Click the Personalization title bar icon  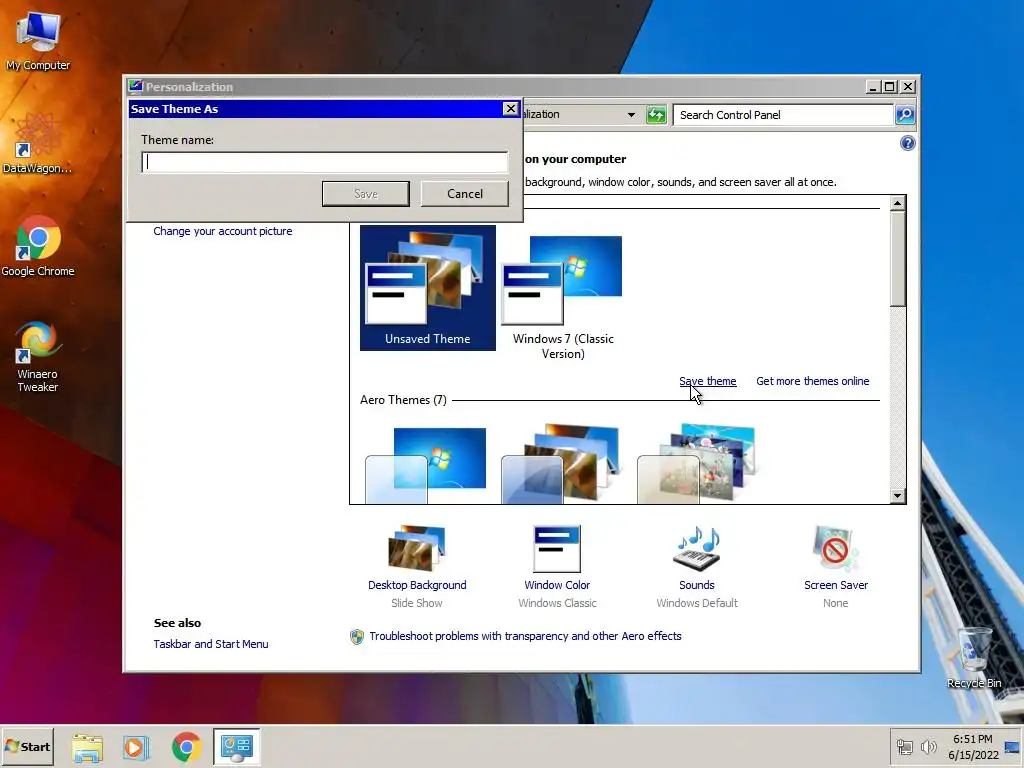coord(135,86)
